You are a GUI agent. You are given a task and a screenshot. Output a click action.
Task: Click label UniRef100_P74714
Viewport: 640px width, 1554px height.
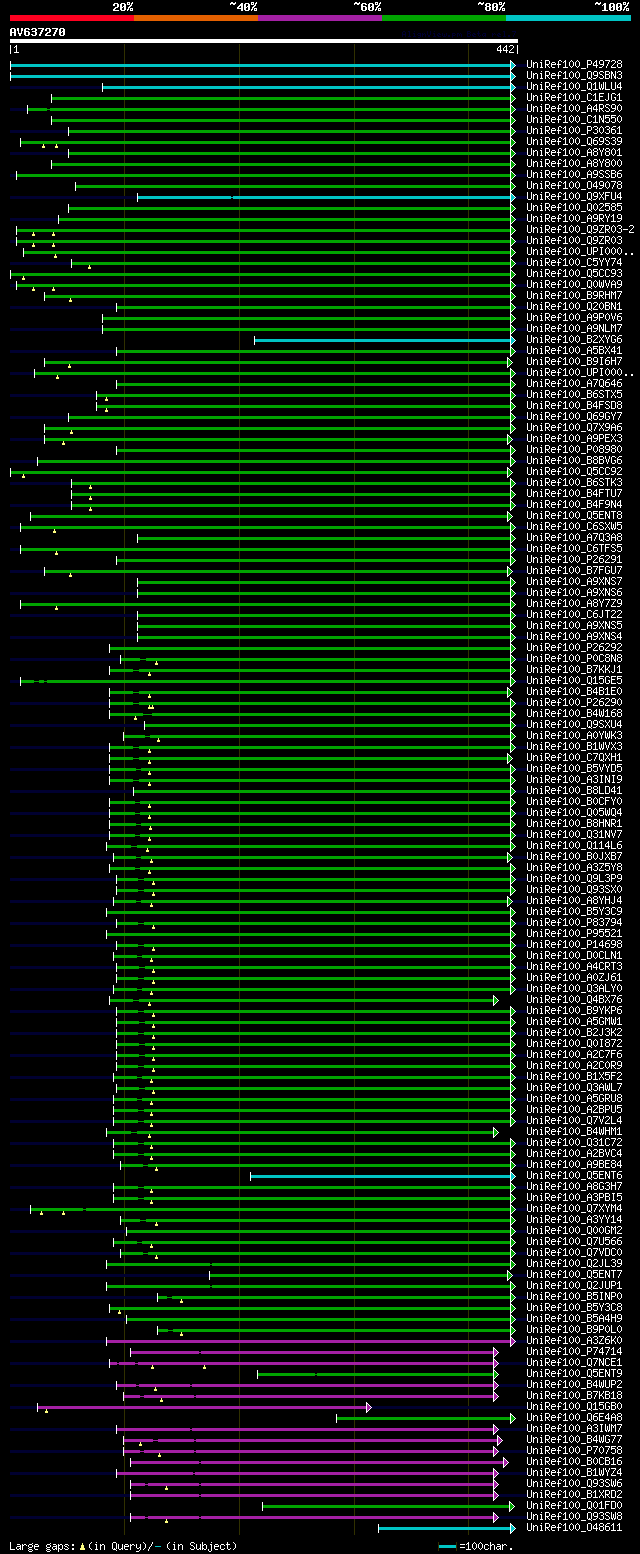[574, 1352]
